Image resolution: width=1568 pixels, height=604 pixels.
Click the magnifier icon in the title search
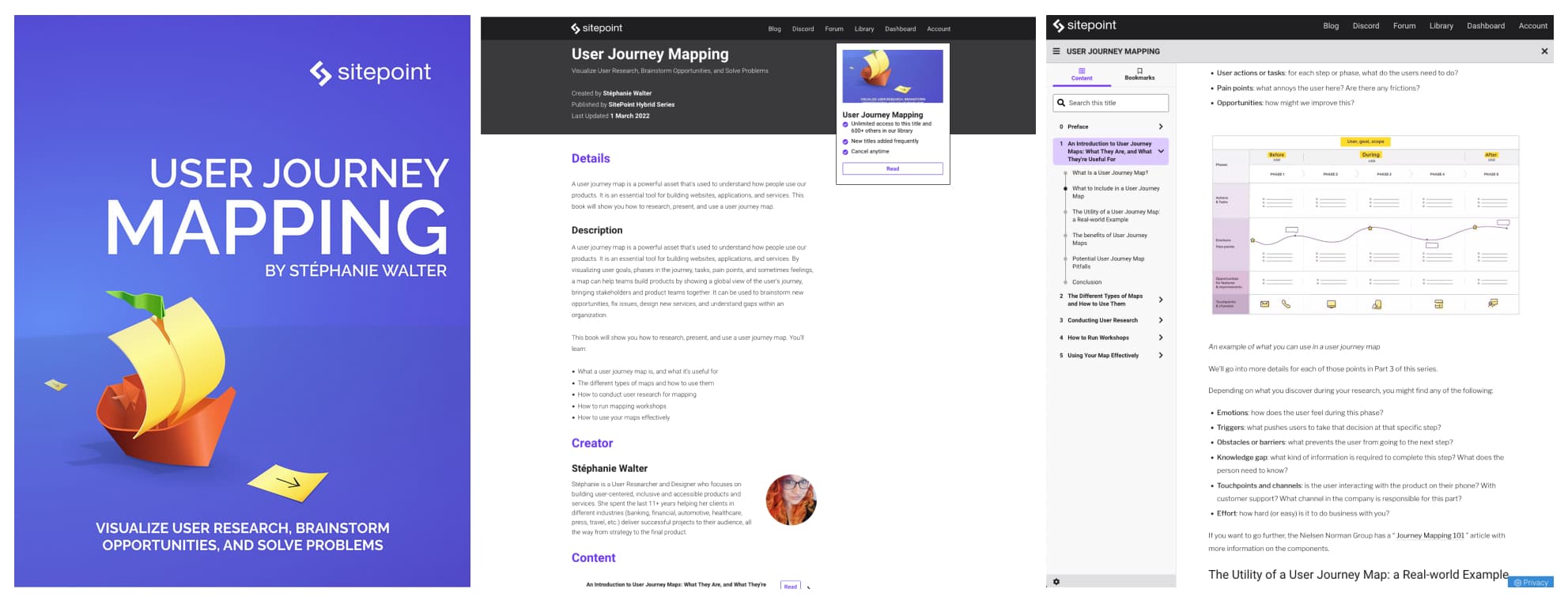click(x=1061, y=103)
